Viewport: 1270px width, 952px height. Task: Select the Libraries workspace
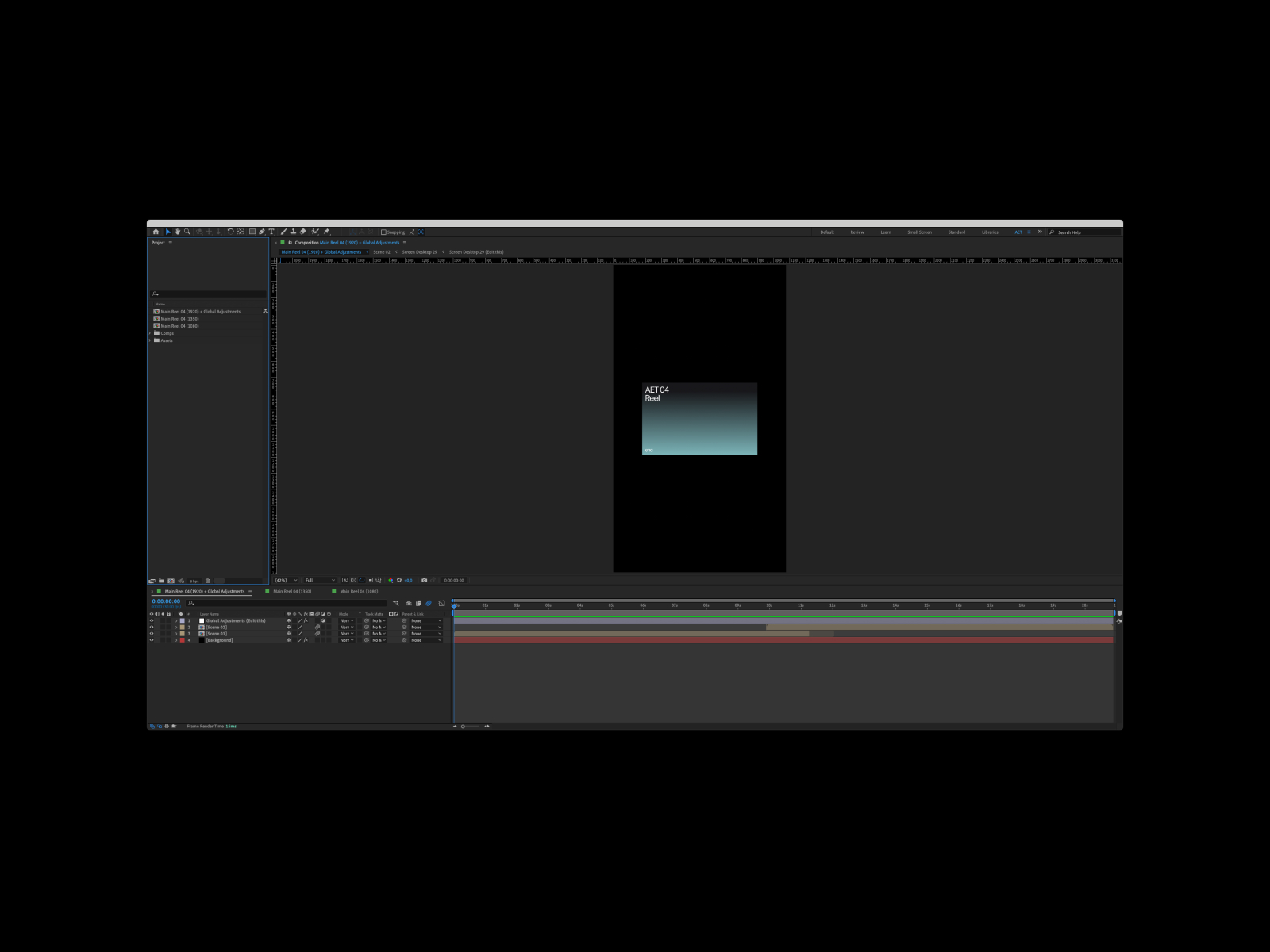(990, 232)
